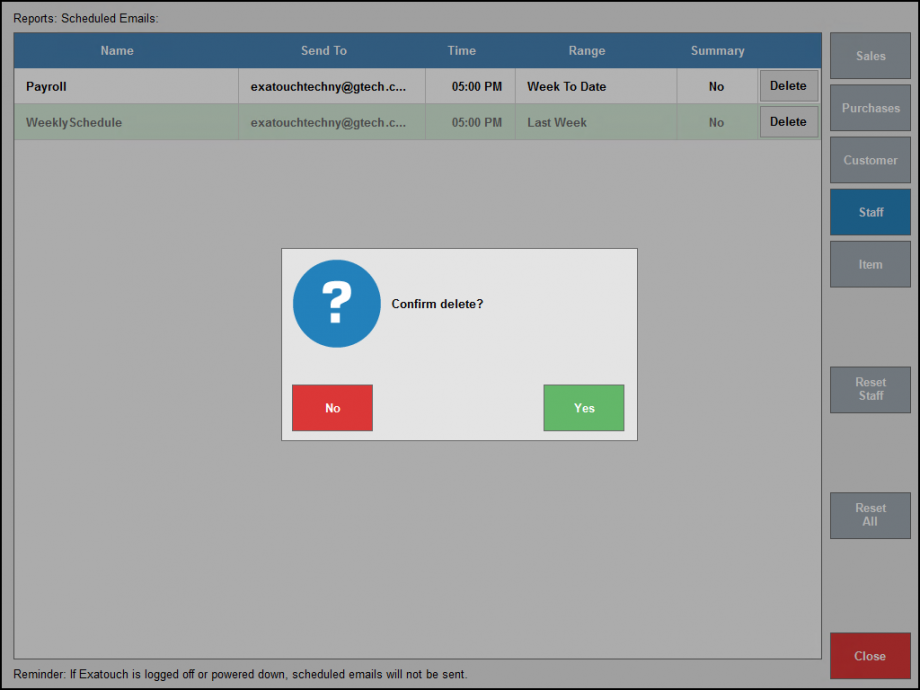This screenshot has height=690, width=920.
Task: Delete the WeeklySchedule scheduled email
Action: [x=788, y=122]
